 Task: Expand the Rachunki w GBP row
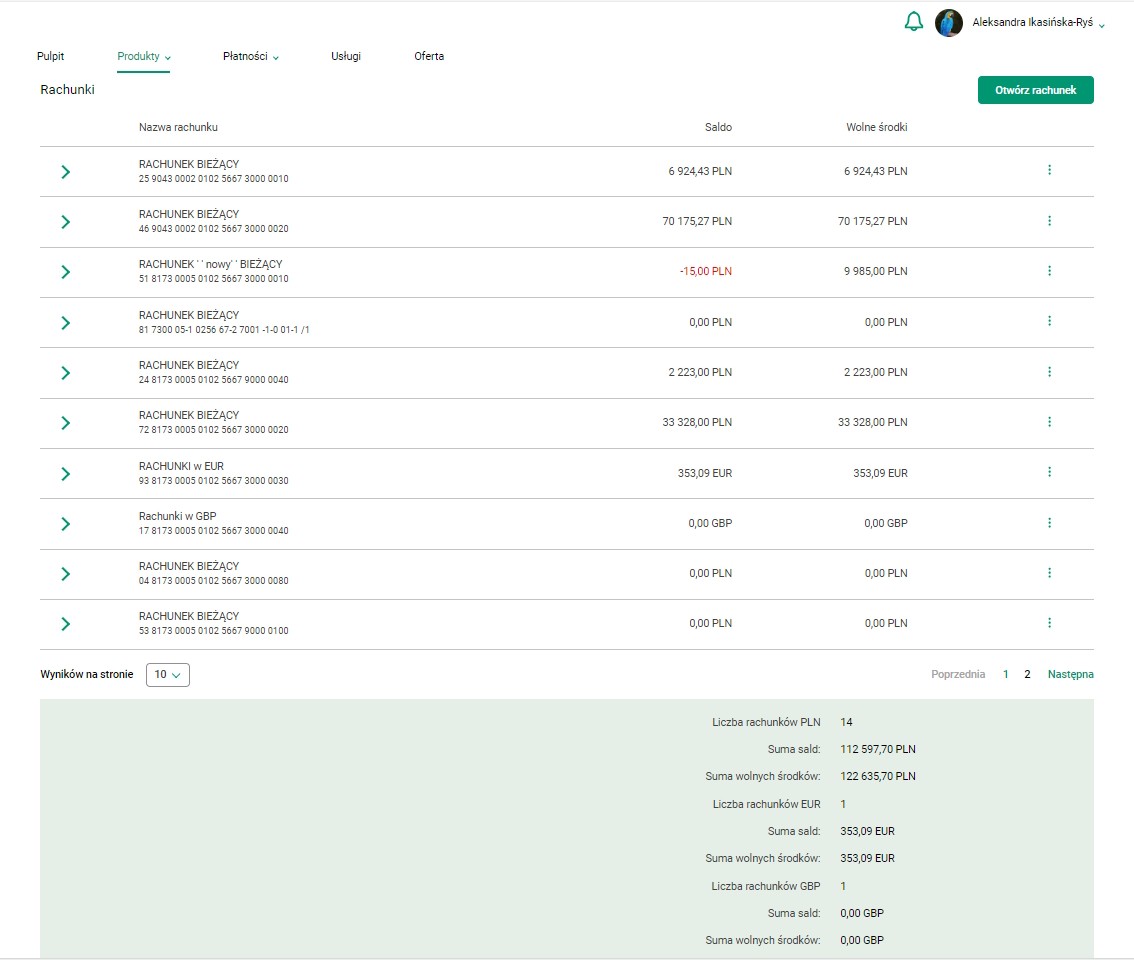tap(65, 524)
